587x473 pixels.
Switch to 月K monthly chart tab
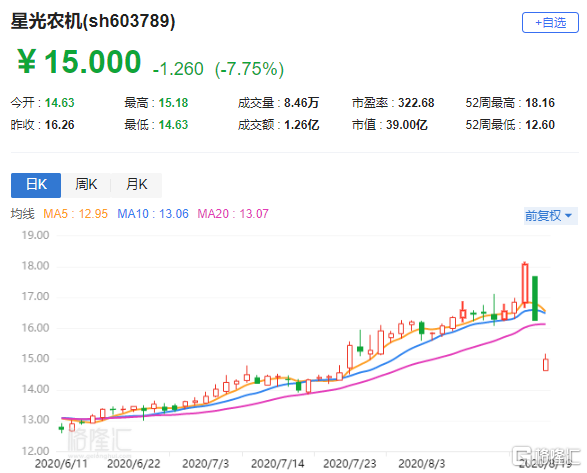137,185
